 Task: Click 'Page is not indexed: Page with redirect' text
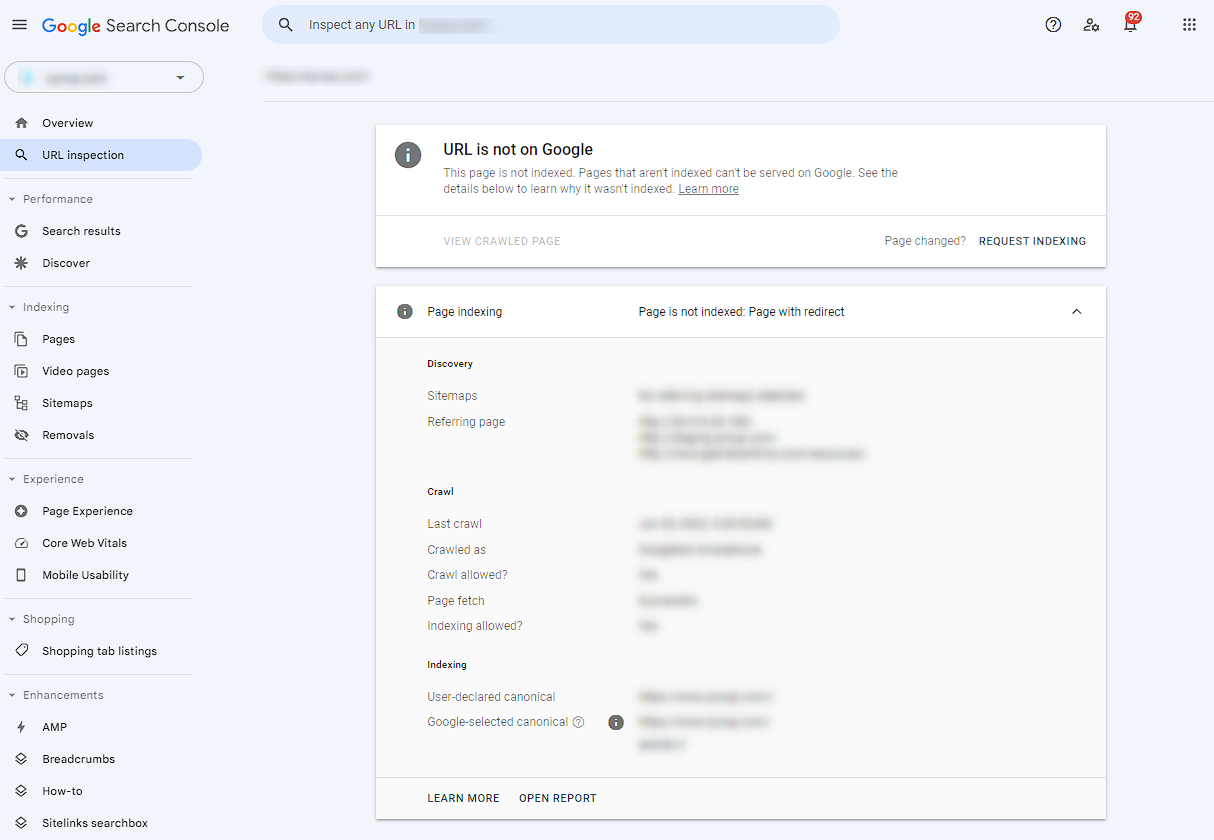(x=741, y=312)
